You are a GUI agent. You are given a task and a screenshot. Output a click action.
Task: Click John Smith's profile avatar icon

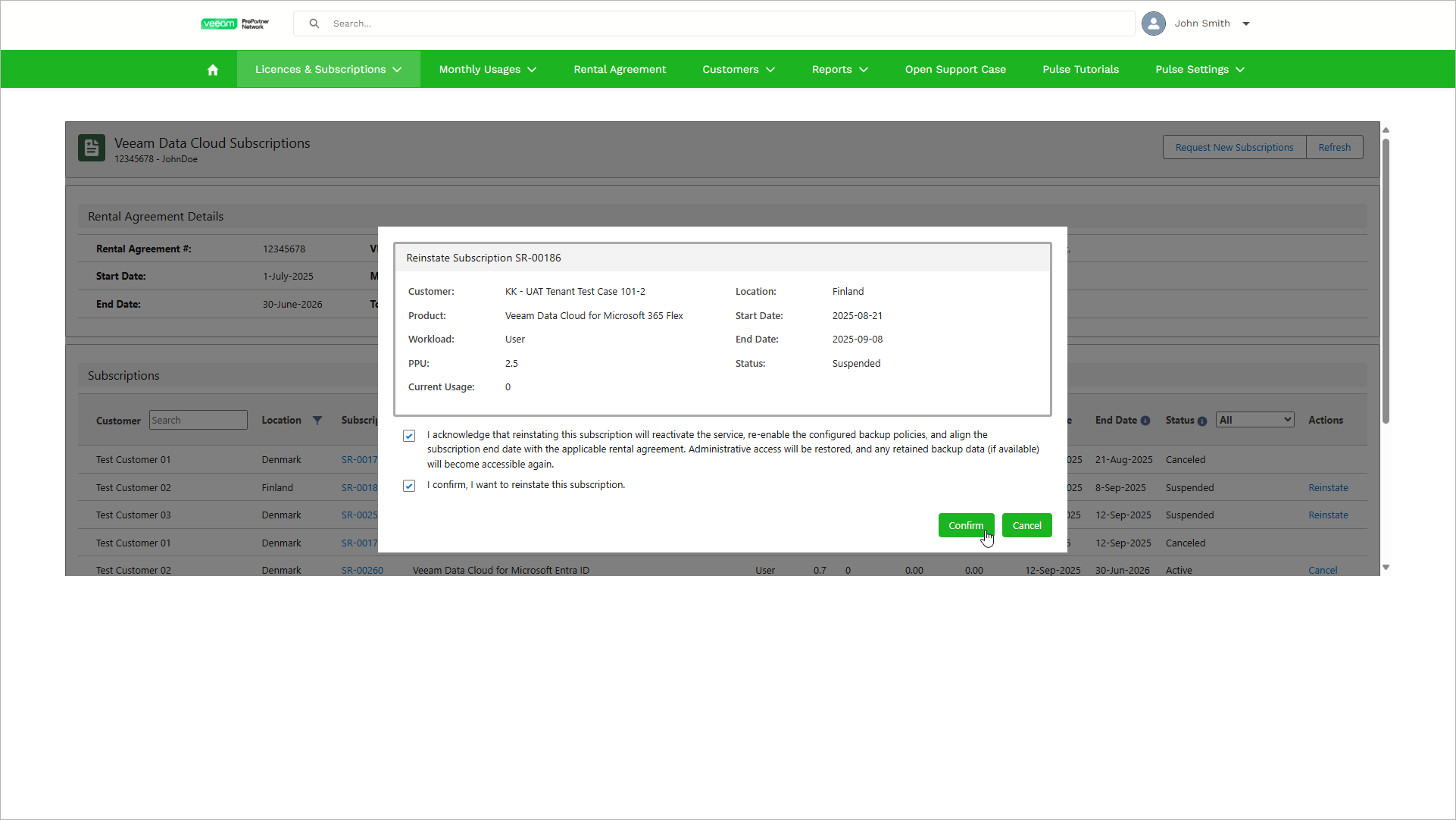tap(1153, 23)
